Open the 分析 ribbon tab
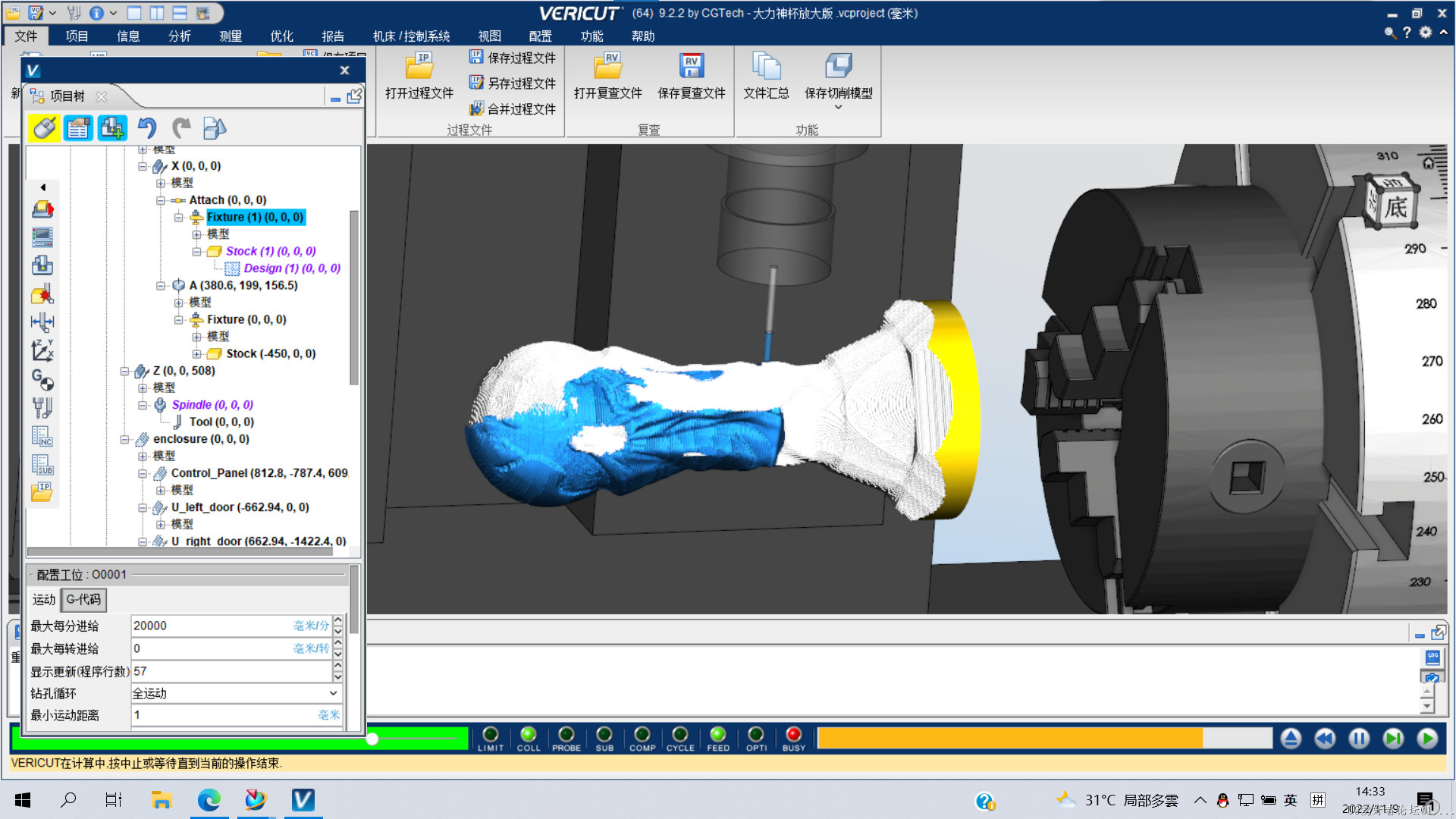Image resolution: width=1456 pixels, height=819 pixels. (x=179, y=36)
